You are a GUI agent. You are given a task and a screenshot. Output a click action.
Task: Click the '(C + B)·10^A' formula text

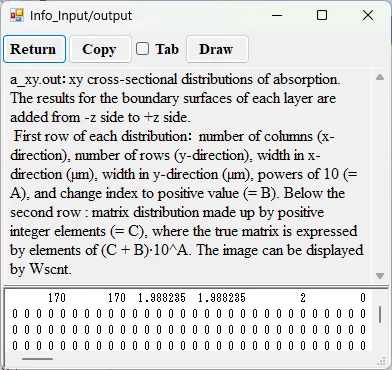(145, 250)
